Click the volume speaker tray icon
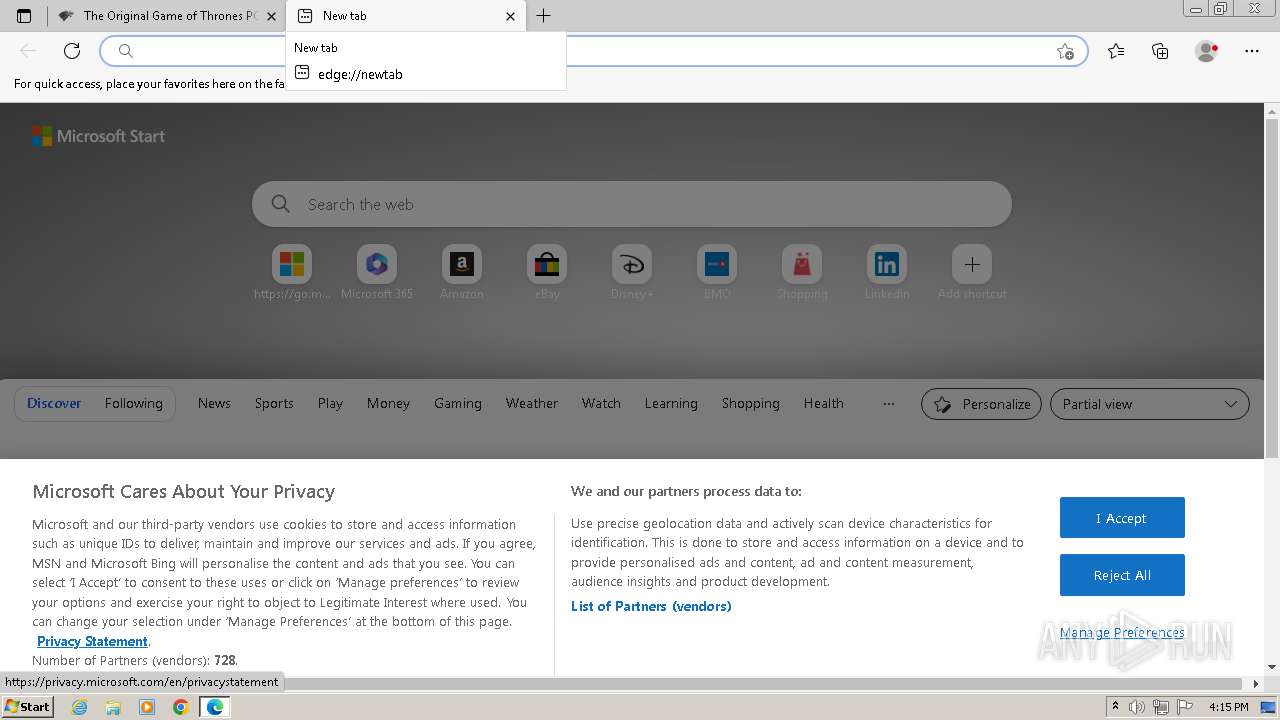1280x720 pixels. pos(1137,707)
